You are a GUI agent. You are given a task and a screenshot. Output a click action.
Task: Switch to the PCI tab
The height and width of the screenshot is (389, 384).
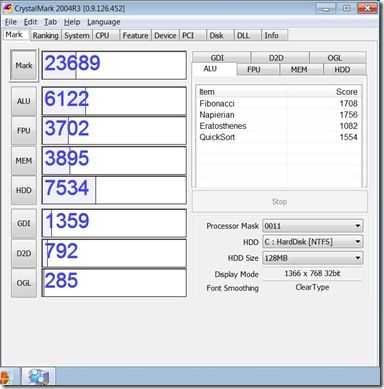pos(192,35)
